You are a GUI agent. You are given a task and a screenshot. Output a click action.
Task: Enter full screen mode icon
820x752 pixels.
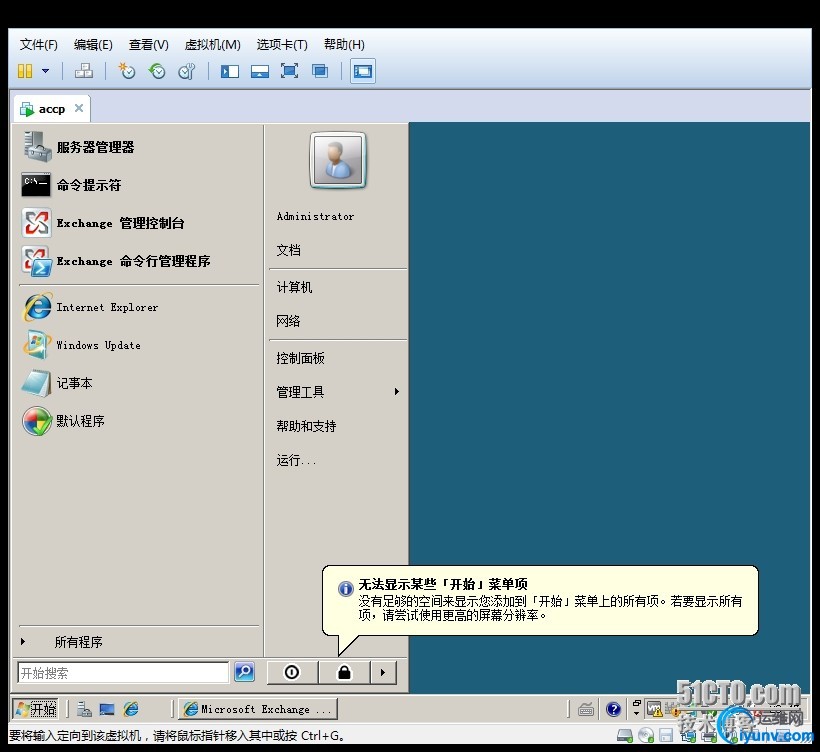click(x=289, y=71)
